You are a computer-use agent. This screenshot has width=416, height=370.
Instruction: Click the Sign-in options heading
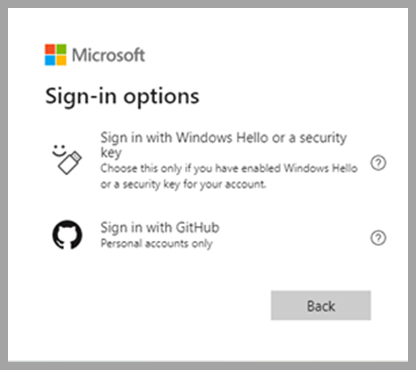[122, 97]
